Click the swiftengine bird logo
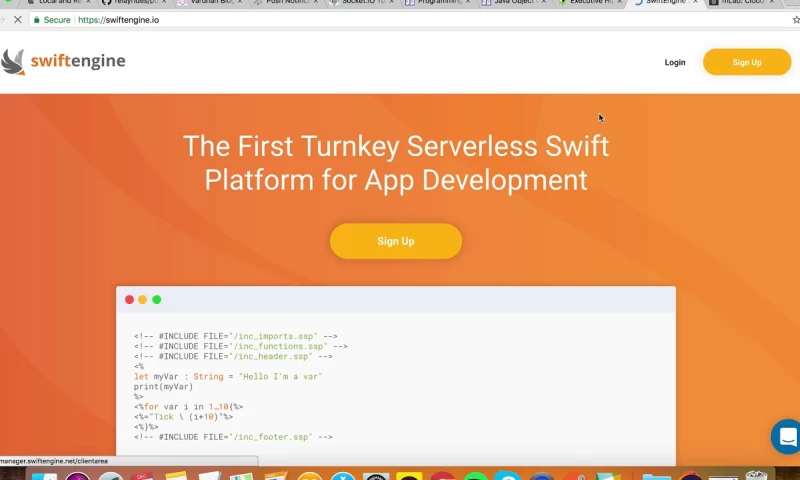Image resolution: width=800 pixels, height=480 pixels. tap(14, 62)
